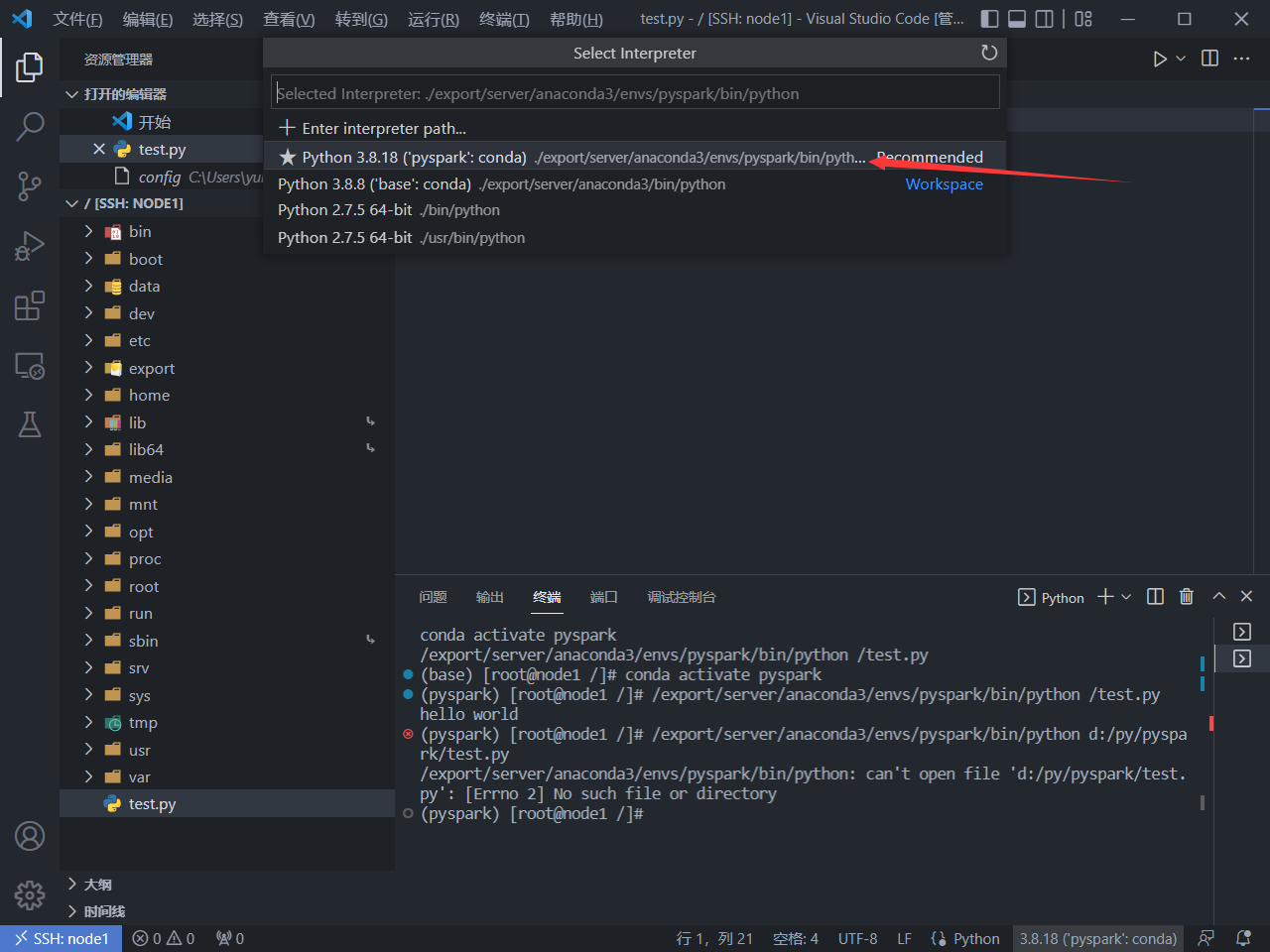Open new terminal launch profile dropdown

pos(1126,597)
